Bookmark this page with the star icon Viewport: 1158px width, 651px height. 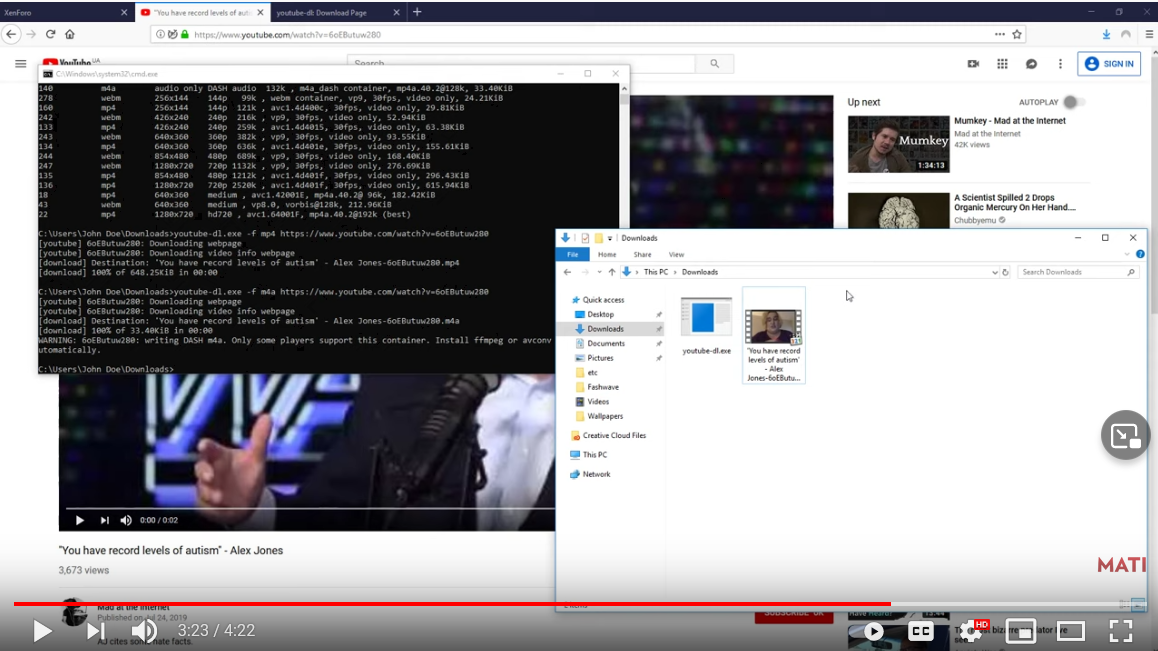tap(1017, 34)
